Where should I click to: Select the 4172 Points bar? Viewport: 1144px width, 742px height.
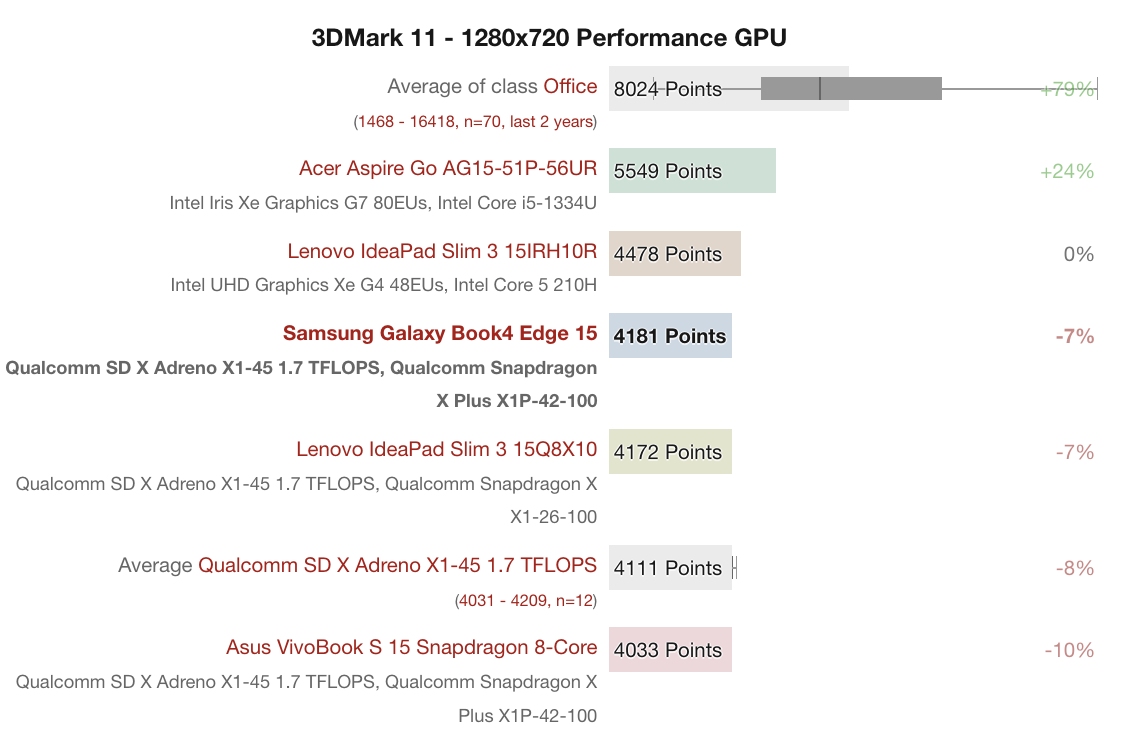point(670,452)
